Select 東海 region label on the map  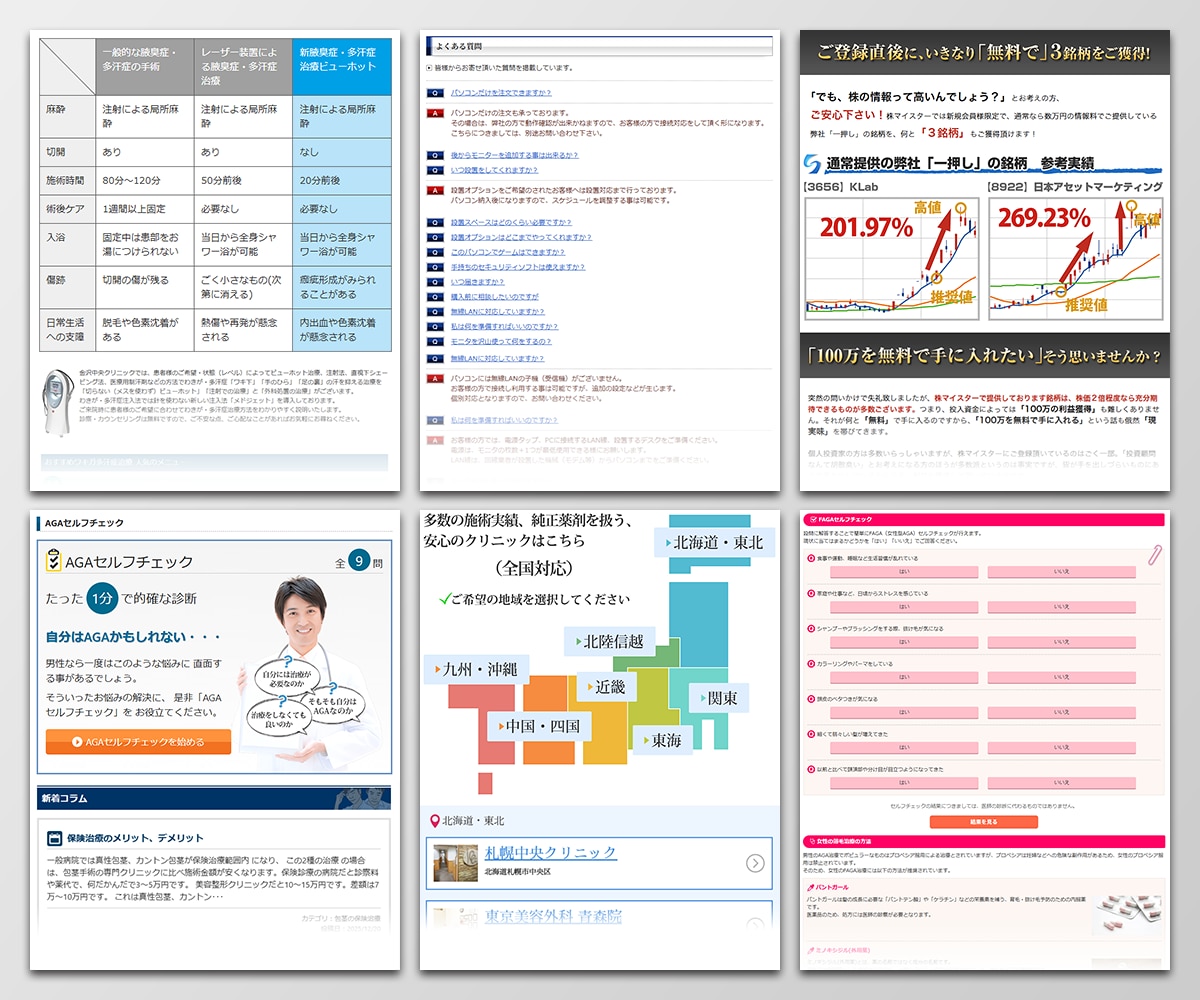pos(661,741)
